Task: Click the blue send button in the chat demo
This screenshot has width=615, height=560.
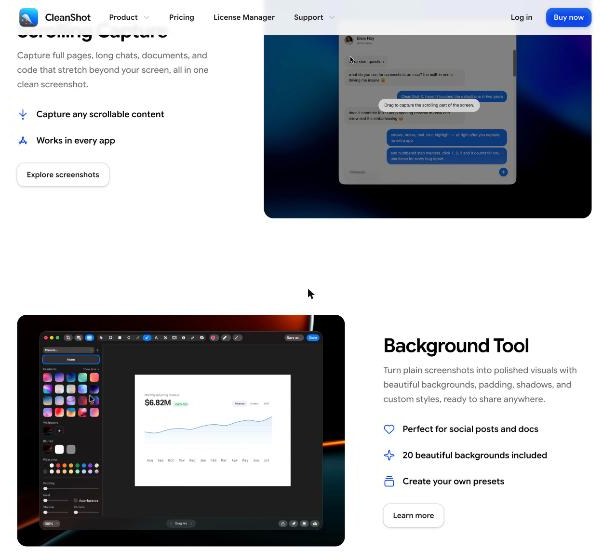Action: pyautogui.click(x=503, y=172)
